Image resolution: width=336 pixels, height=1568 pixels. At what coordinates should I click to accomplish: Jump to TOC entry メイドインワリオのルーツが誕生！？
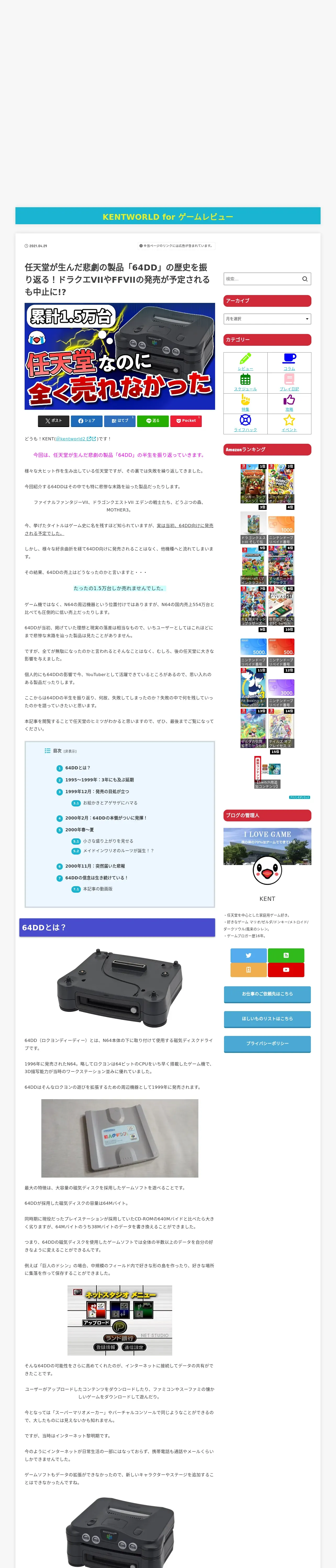(x=118, y=851)
